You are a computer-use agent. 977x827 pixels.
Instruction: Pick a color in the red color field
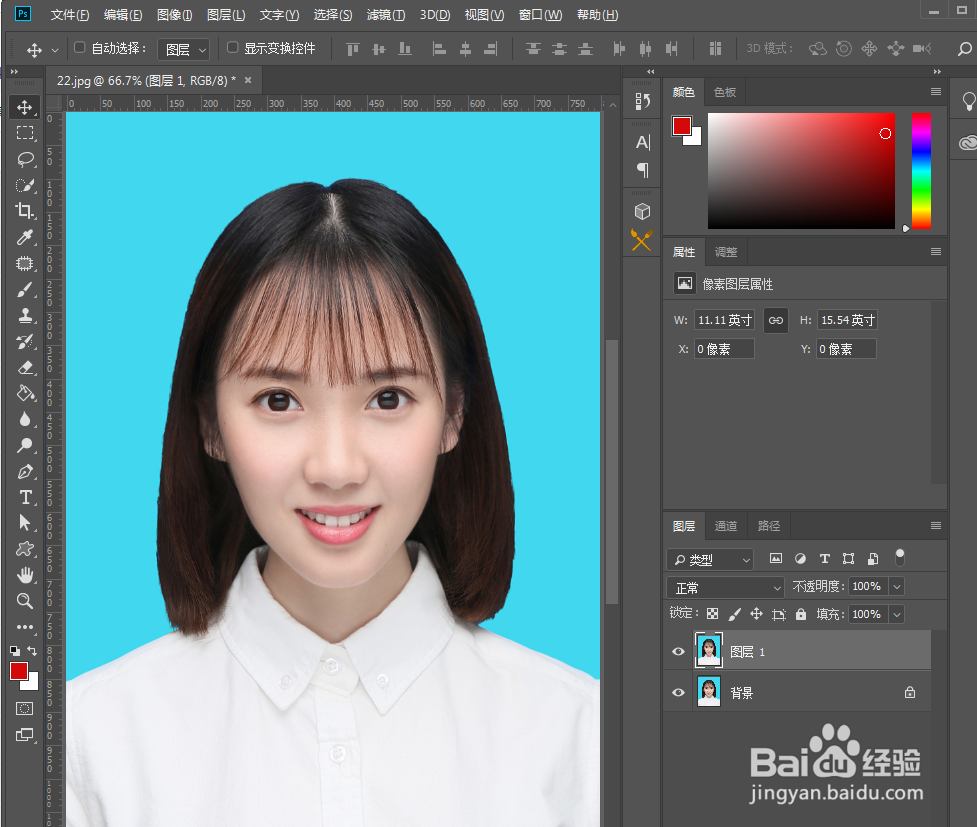801,171
